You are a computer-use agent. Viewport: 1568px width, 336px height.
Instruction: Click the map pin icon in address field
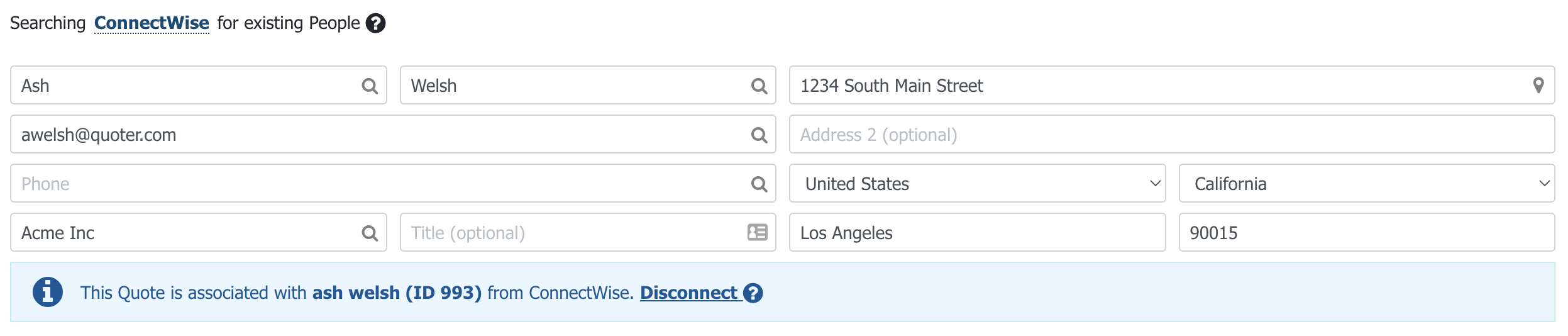[1538, 86]
